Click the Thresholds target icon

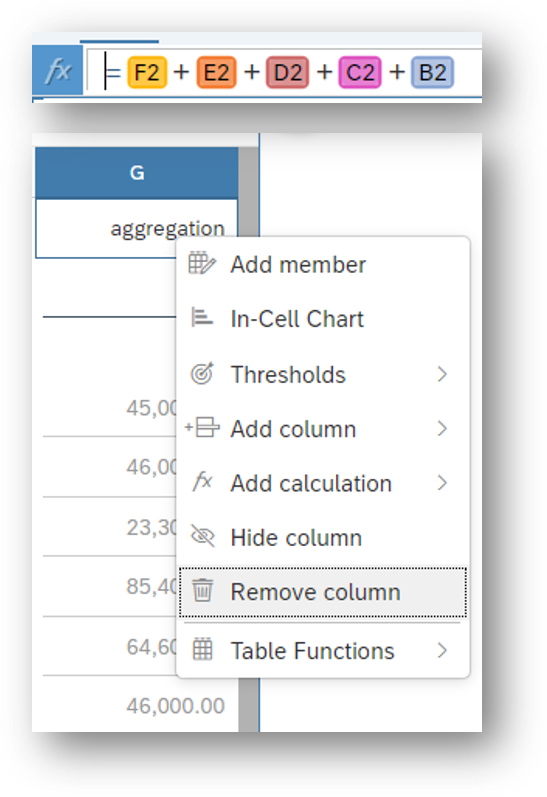(x=202, y=374)
